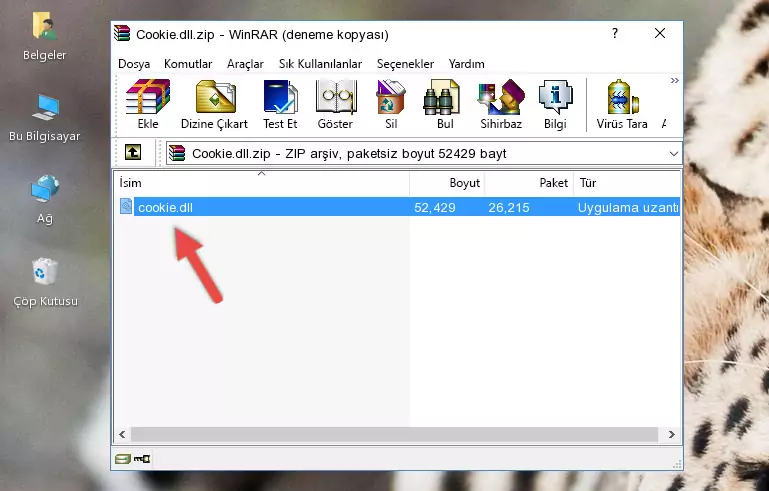
Task: Click the cookie.dll file icon
Action: point(126,207)
